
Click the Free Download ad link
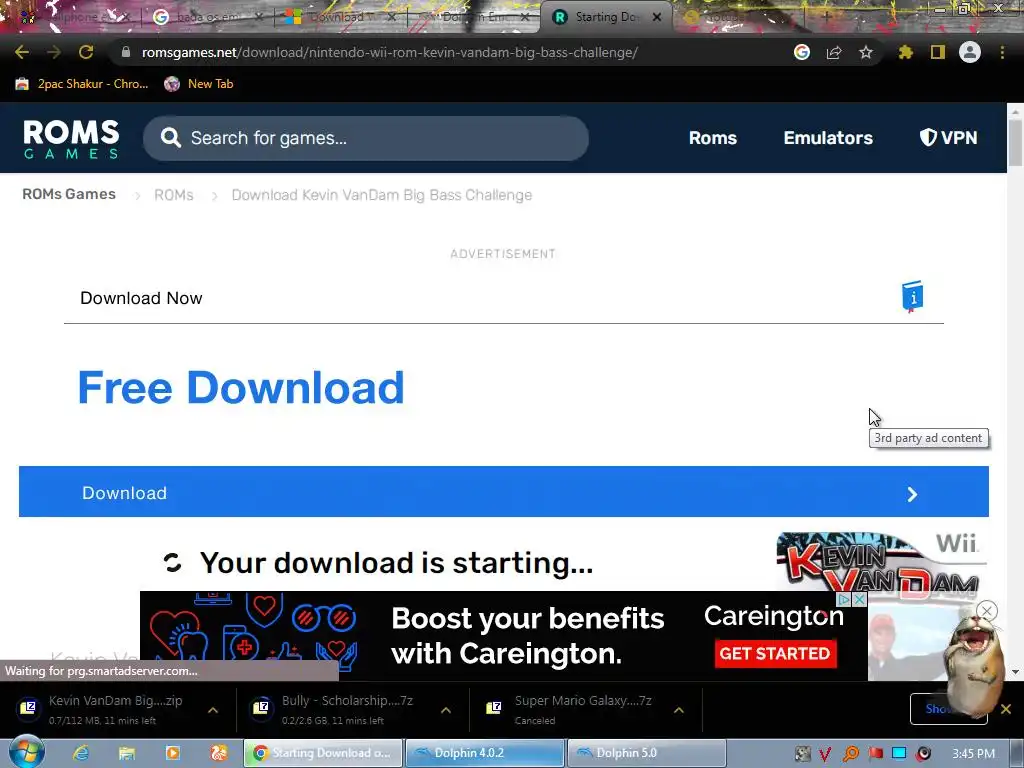[x=241, y=388]
